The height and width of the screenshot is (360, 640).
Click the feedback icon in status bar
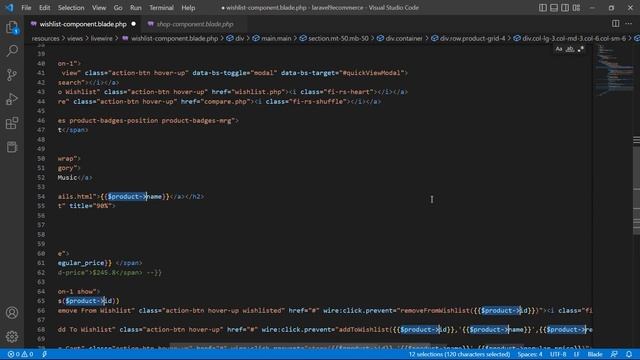[x=614, y=354]
